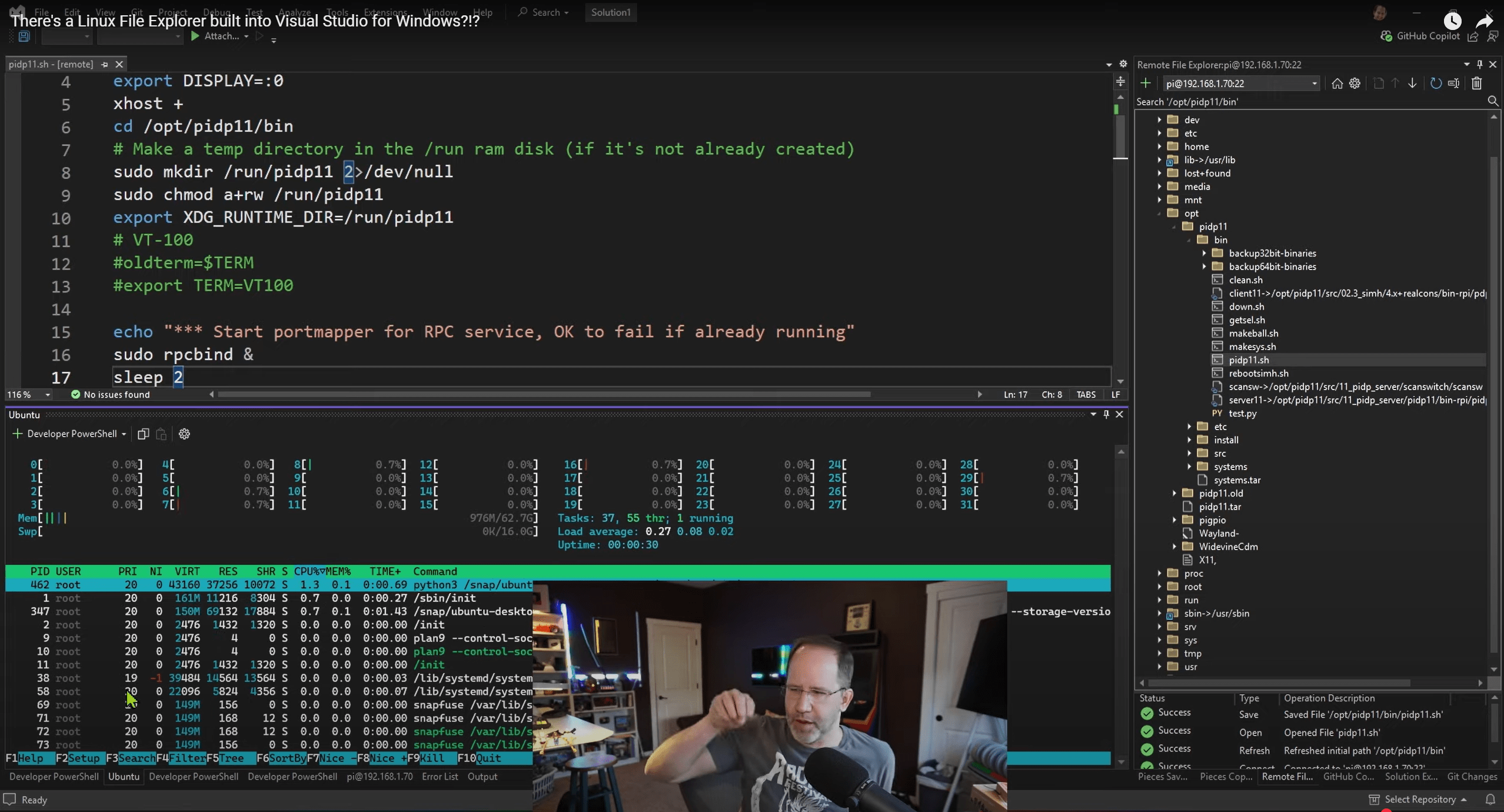Viewport: 1504px width, 812px height.
Task: Delete selected remote file with trash icon
Action: tap(1476, 84)
